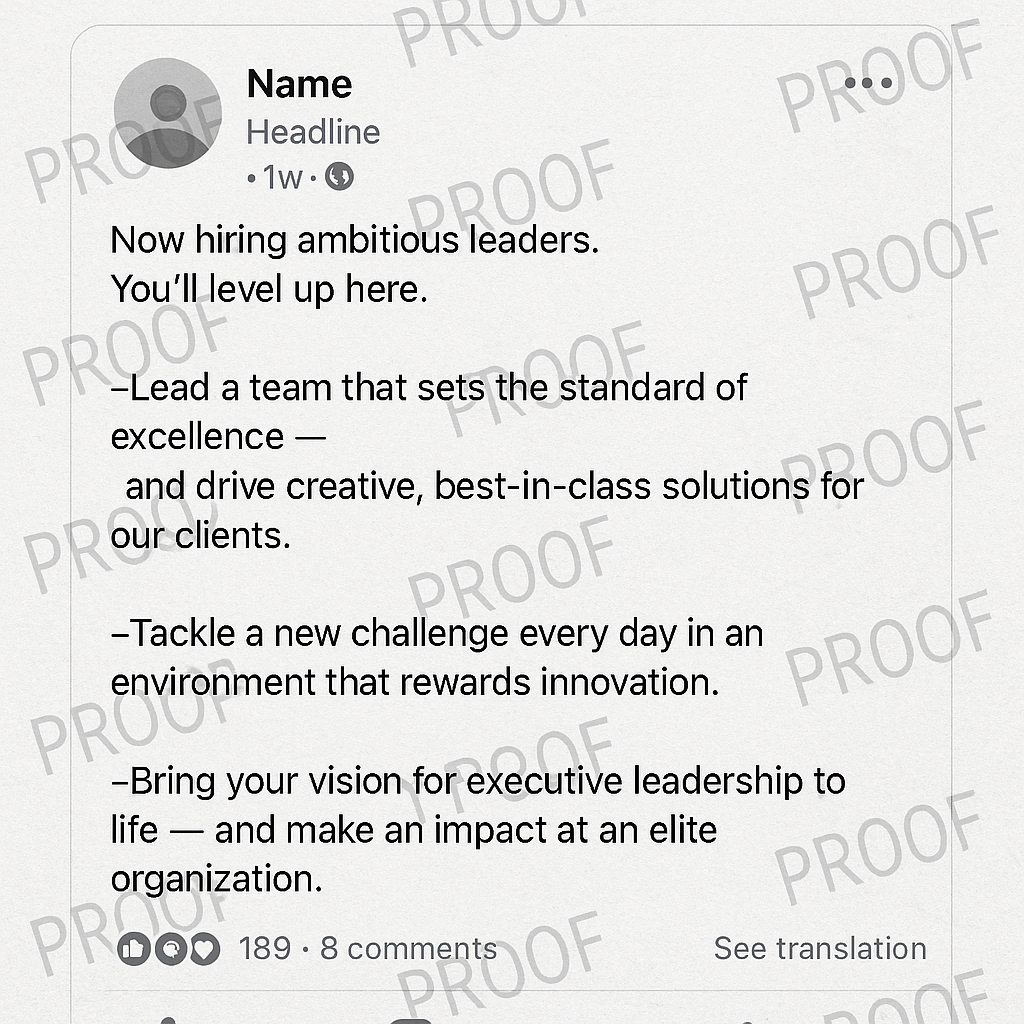Click the profile avatar picture
This screenshot has width=1024, height=1024.
167,112
